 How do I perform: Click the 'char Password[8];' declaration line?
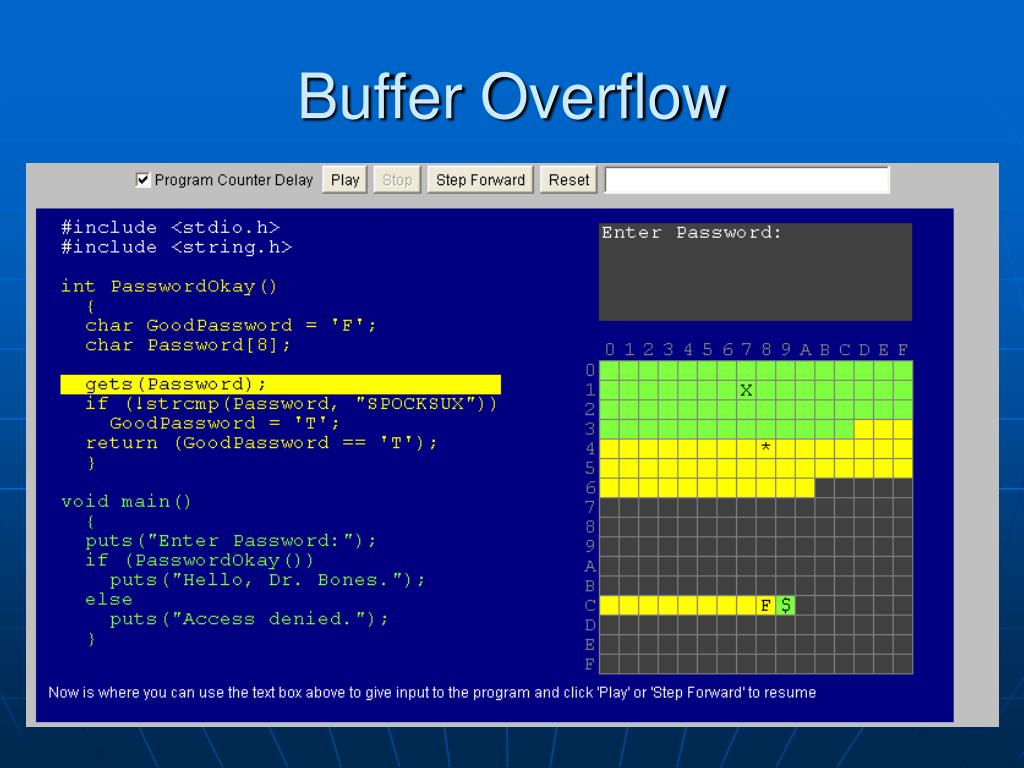click(x=189, y=345)
